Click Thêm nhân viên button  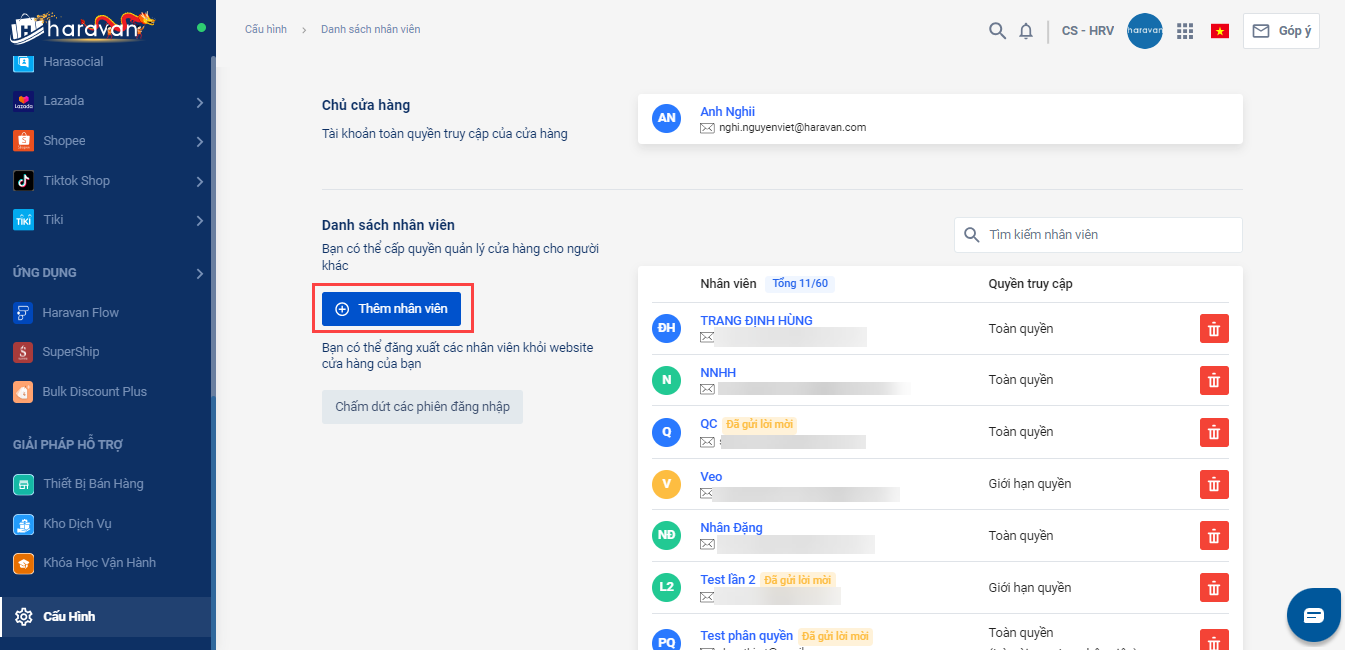click(391, 309)
